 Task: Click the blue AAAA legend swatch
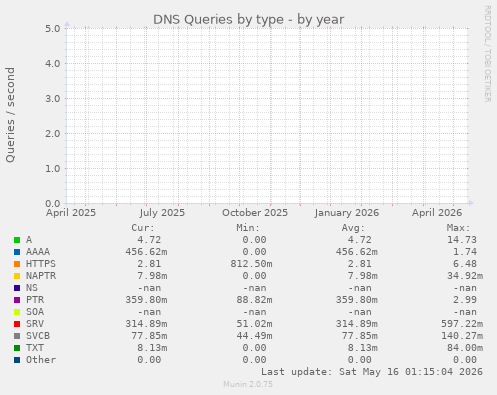point(17,252)
